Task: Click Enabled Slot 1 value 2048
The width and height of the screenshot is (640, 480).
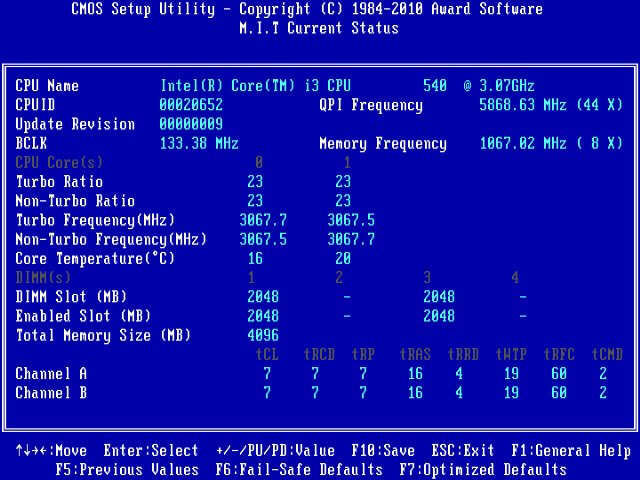Action: tap(263, 316)
